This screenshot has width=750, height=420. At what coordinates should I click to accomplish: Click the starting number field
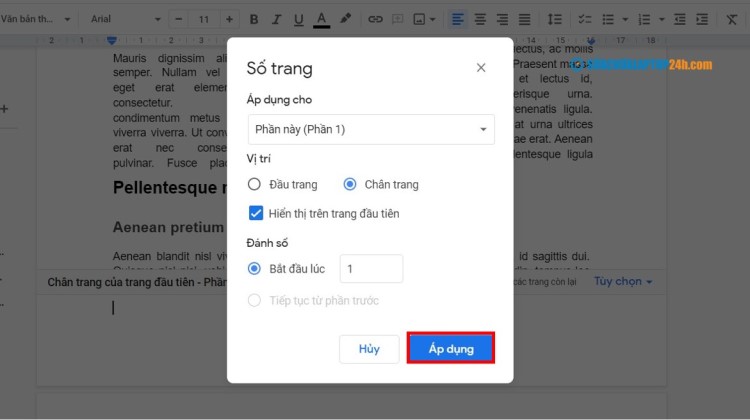[x=371, y=268]
